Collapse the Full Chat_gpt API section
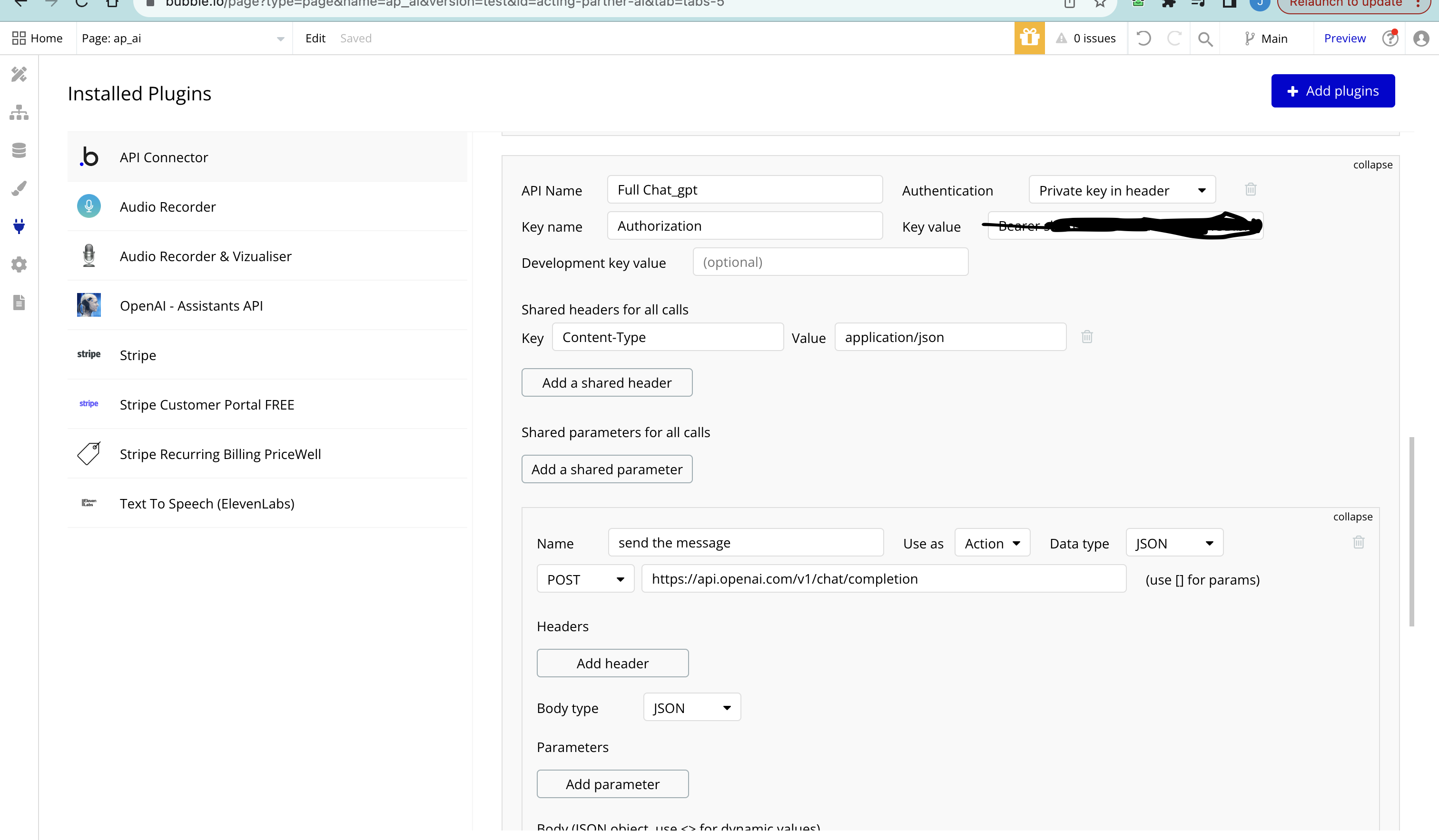Viewport: 1439px width, 840px height. point(1372,165)
